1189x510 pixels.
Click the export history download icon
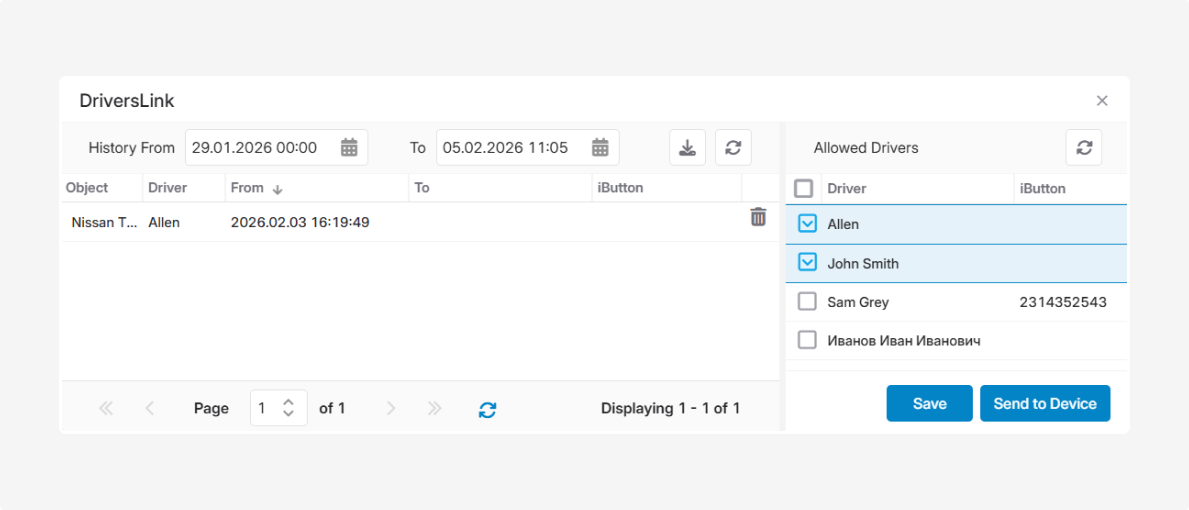(687, 148)
